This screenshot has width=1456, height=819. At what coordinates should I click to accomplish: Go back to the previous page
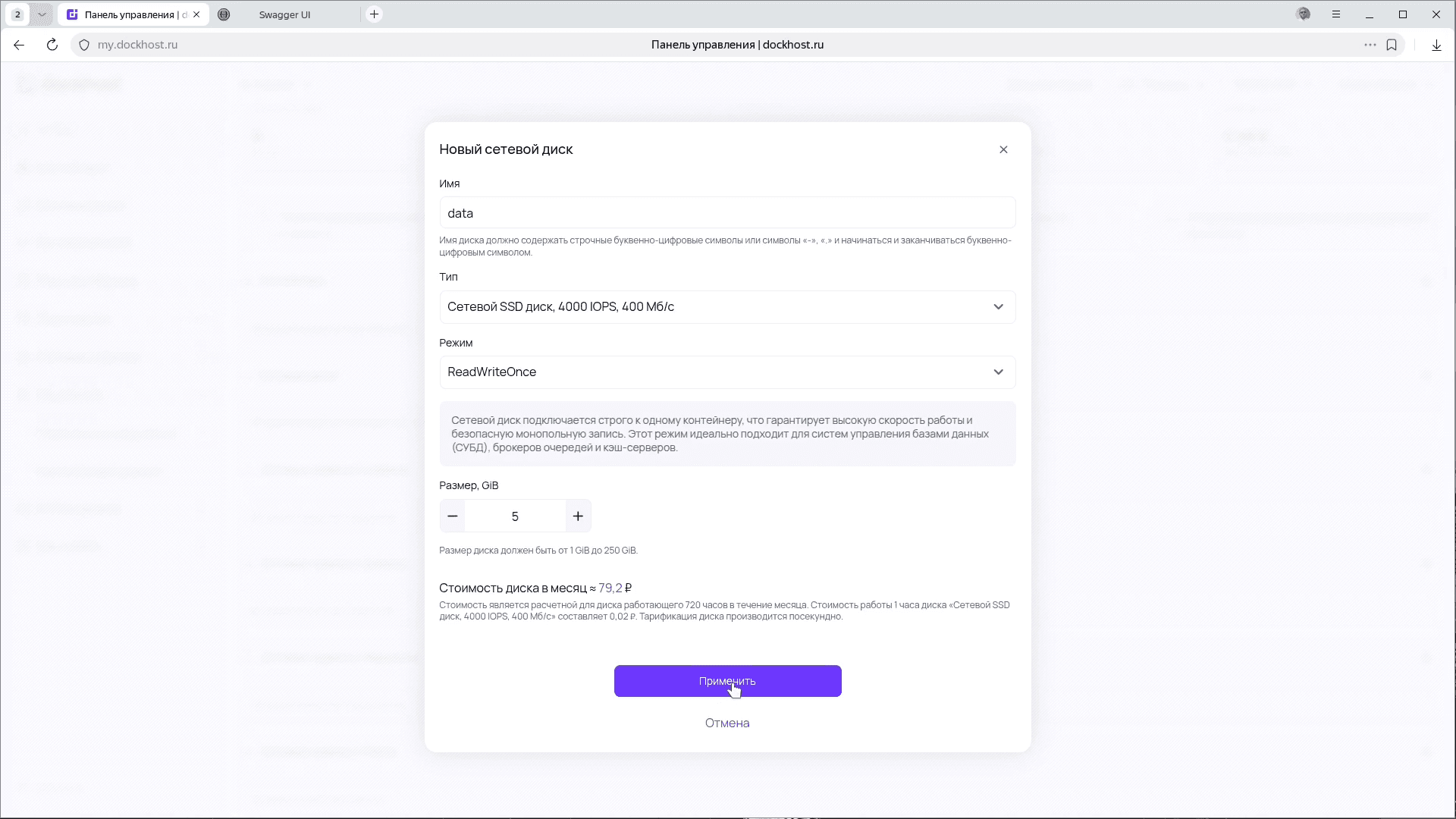click(x=19, y=45)
